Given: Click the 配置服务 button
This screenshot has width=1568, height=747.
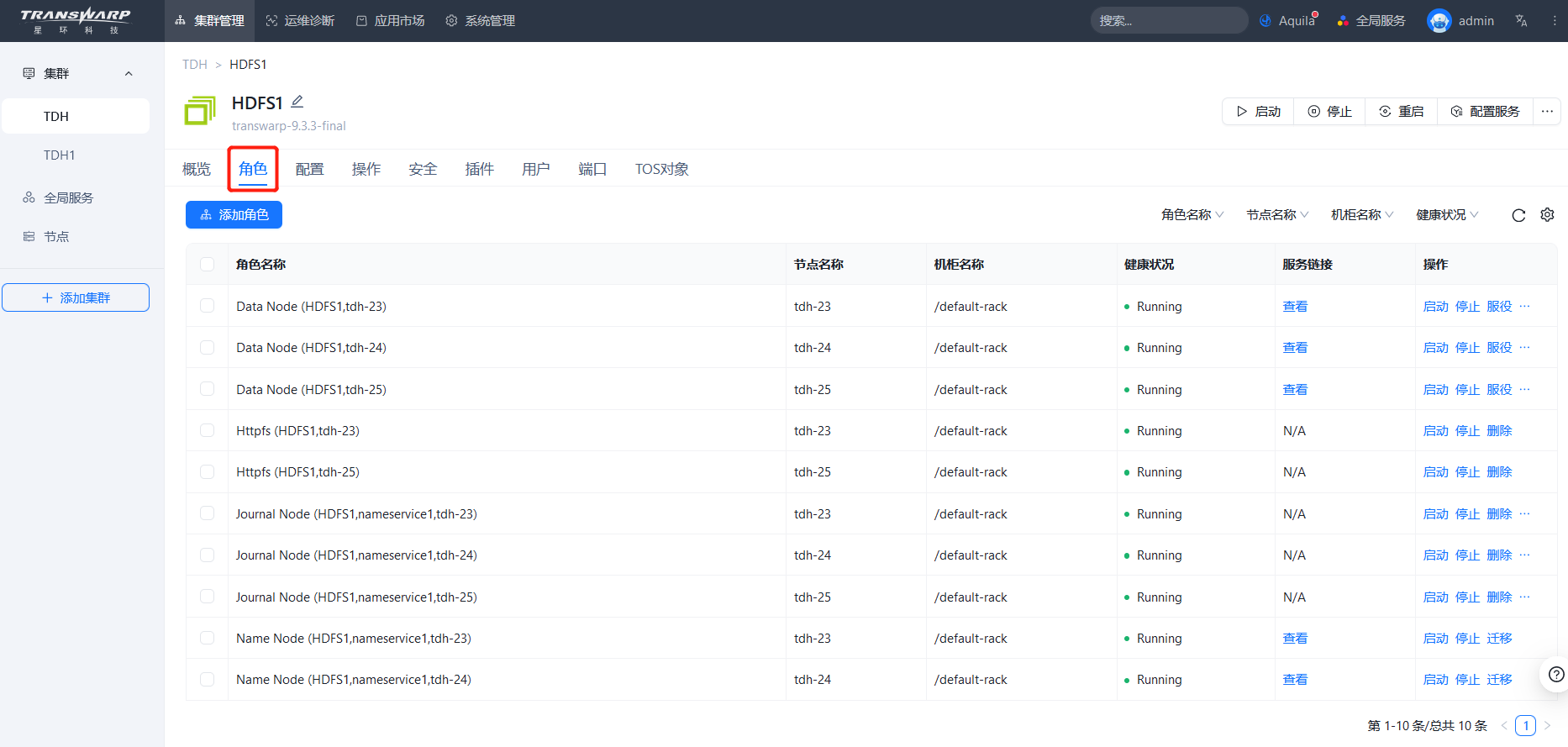Looking at the screenshot, I should [x=1486, y=111].
